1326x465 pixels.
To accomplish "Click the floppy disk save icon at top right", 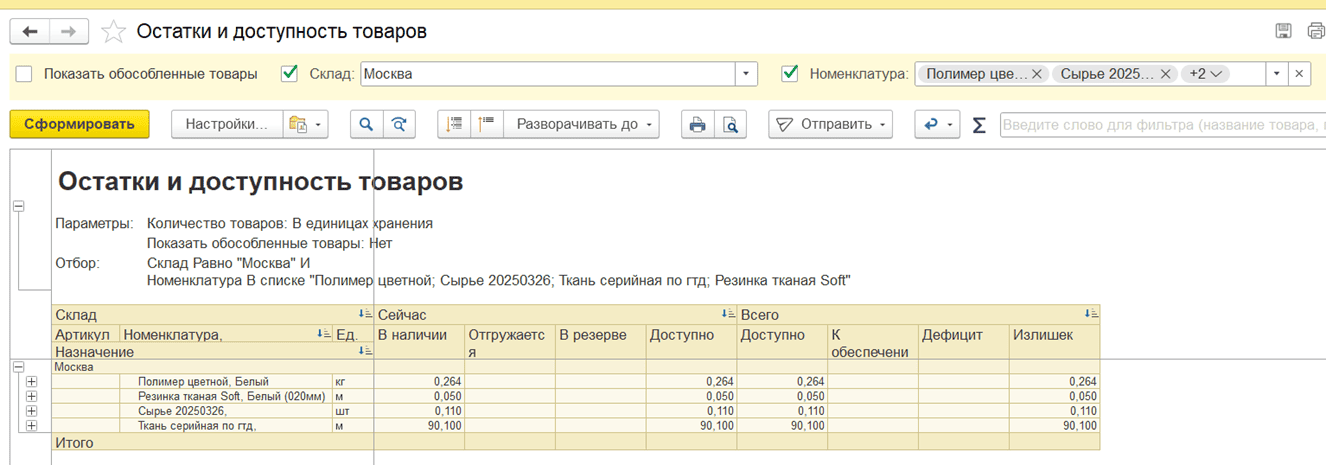I will click(x=1284, y=32).
